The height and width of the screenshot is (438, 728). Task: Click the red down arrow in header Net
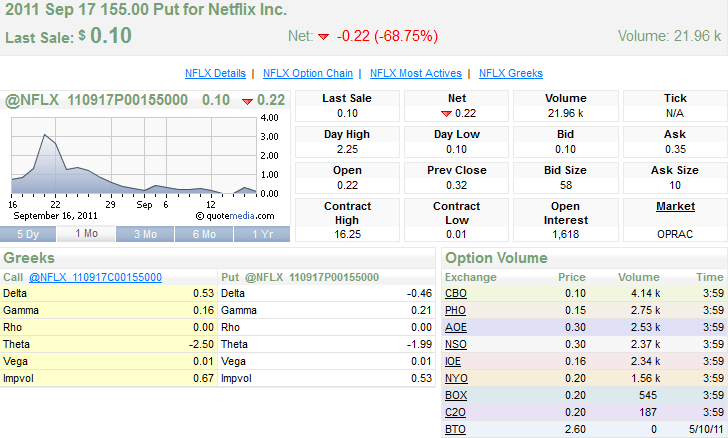[x=323, y=37]
